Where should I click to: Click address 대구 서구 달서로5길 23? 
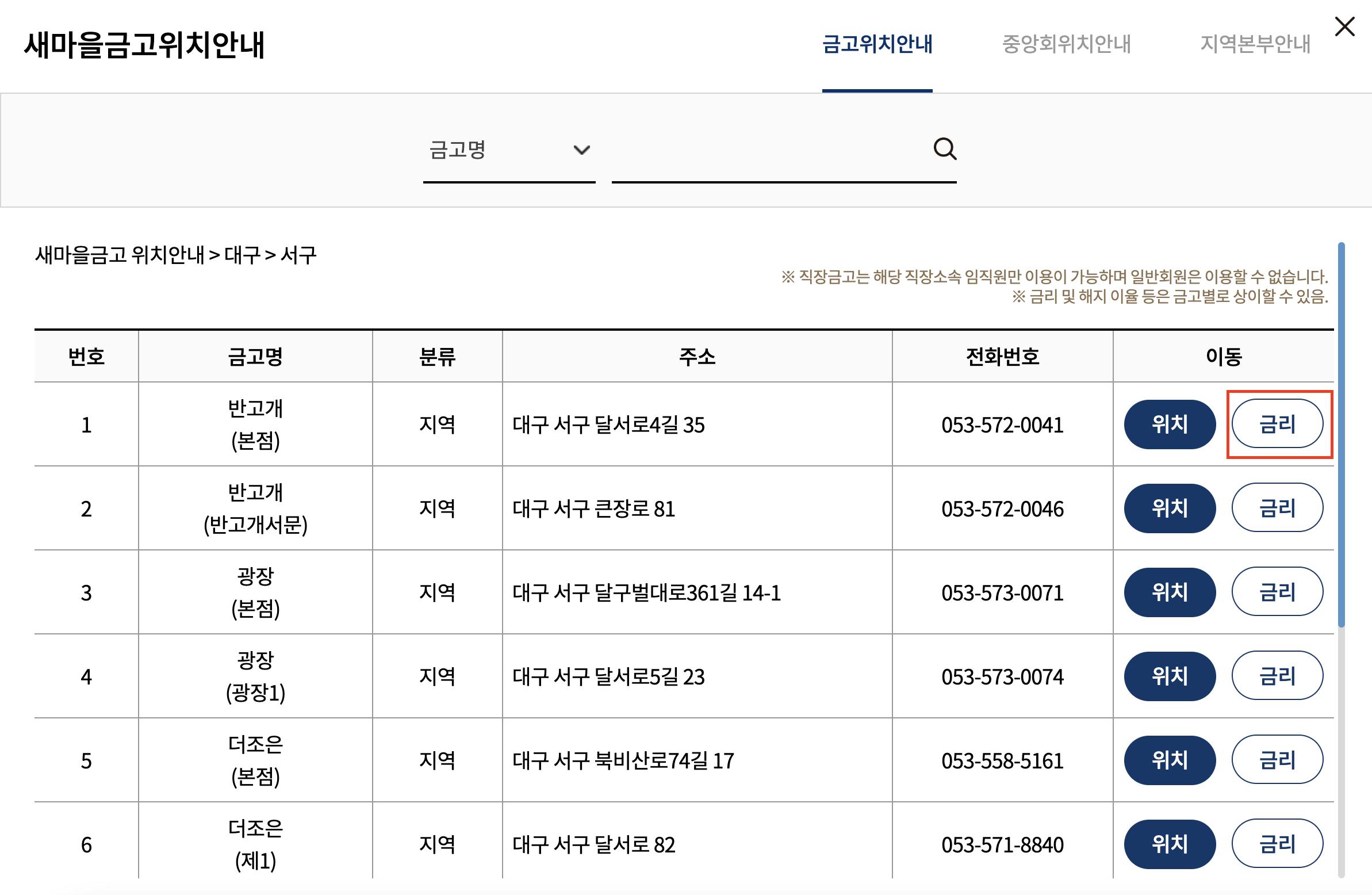point(609,677)
